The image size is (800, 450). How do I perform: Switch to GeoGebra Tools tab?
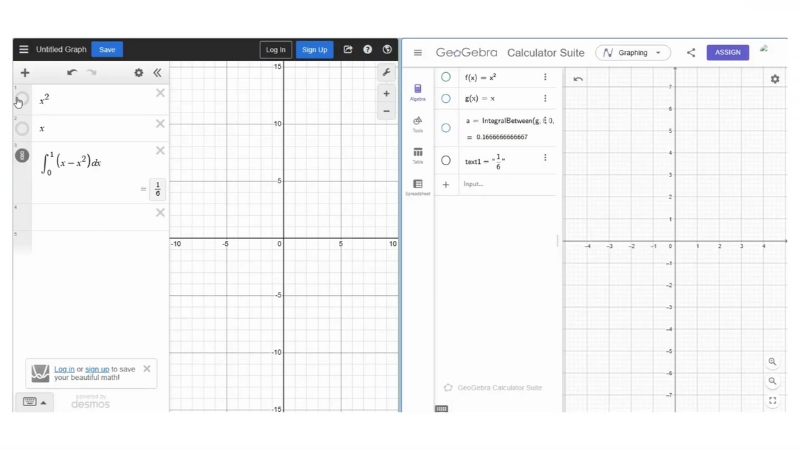[417, 124]
